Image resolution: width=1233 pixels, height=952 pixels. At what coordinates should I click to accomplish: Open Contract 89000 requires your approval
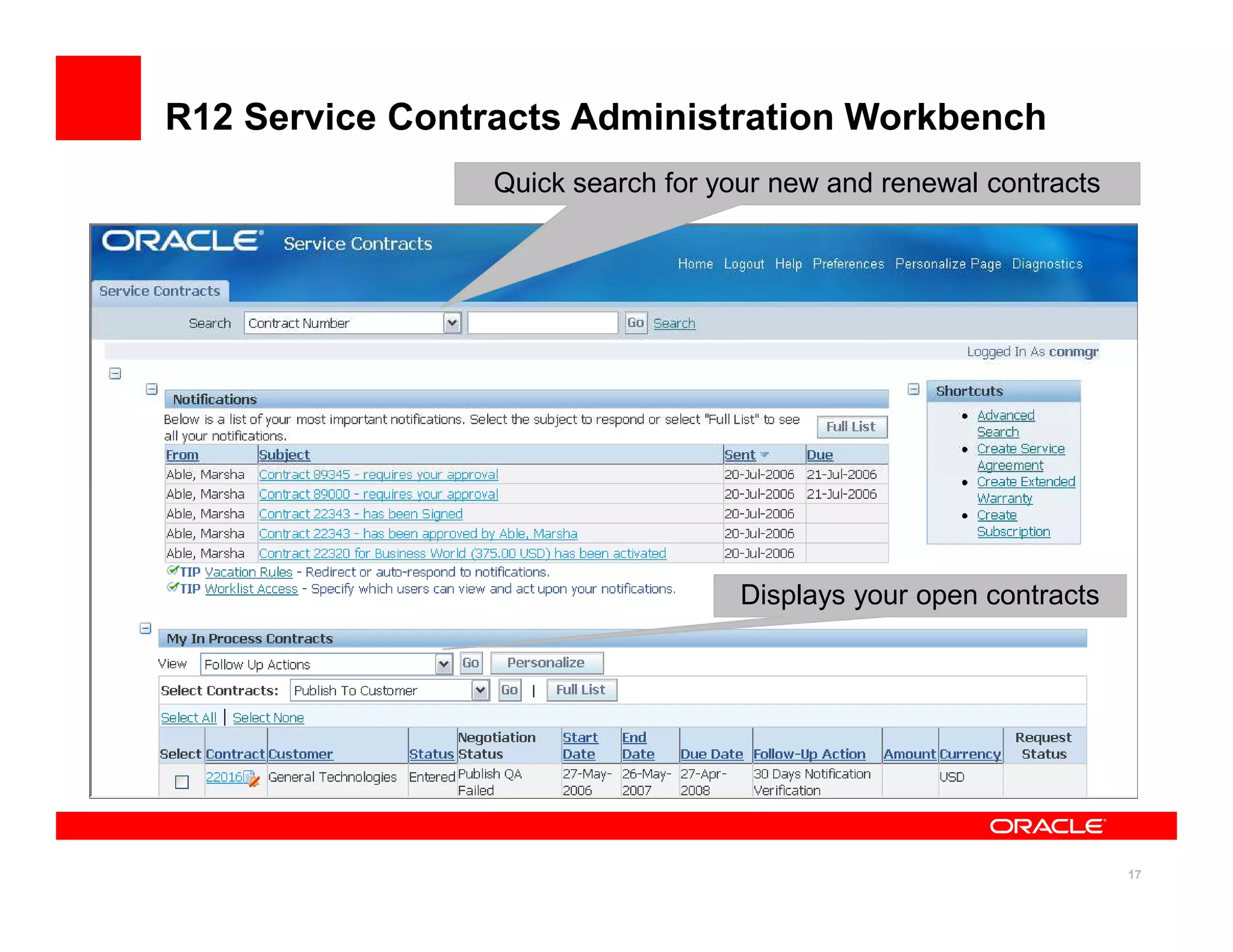379,495
